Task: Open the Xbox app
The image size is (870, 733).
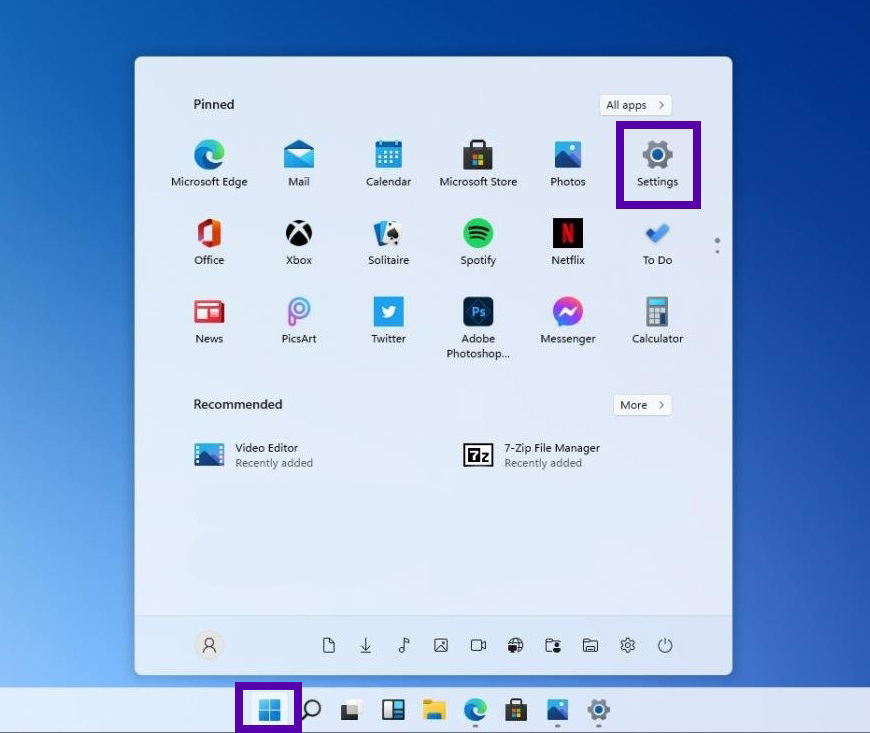Action: tap(299, 242)
